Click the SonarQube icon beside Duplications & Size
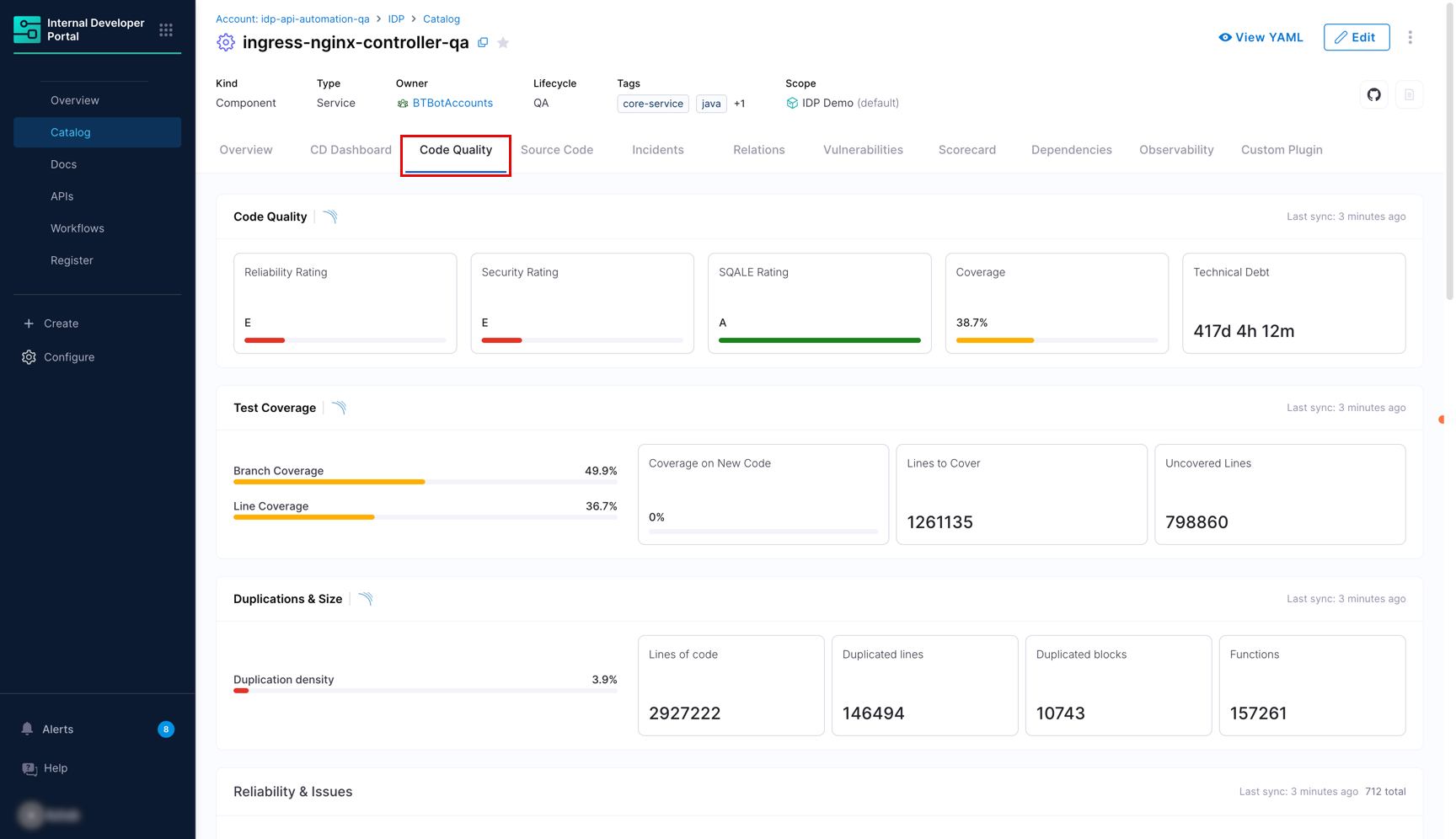This screenshot has width=1456, height=839. pos(365,599)
